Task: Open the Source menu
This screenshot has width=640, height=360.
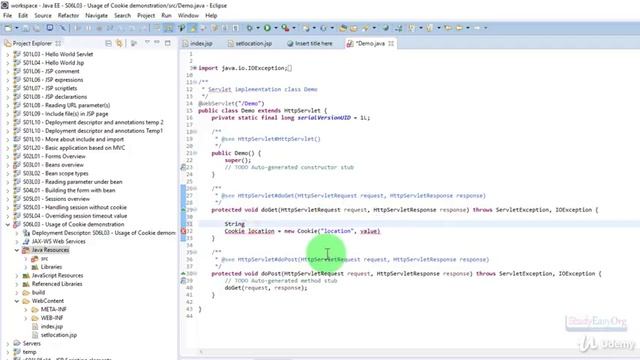Action: pyautogui.click(x=43, y=16)
